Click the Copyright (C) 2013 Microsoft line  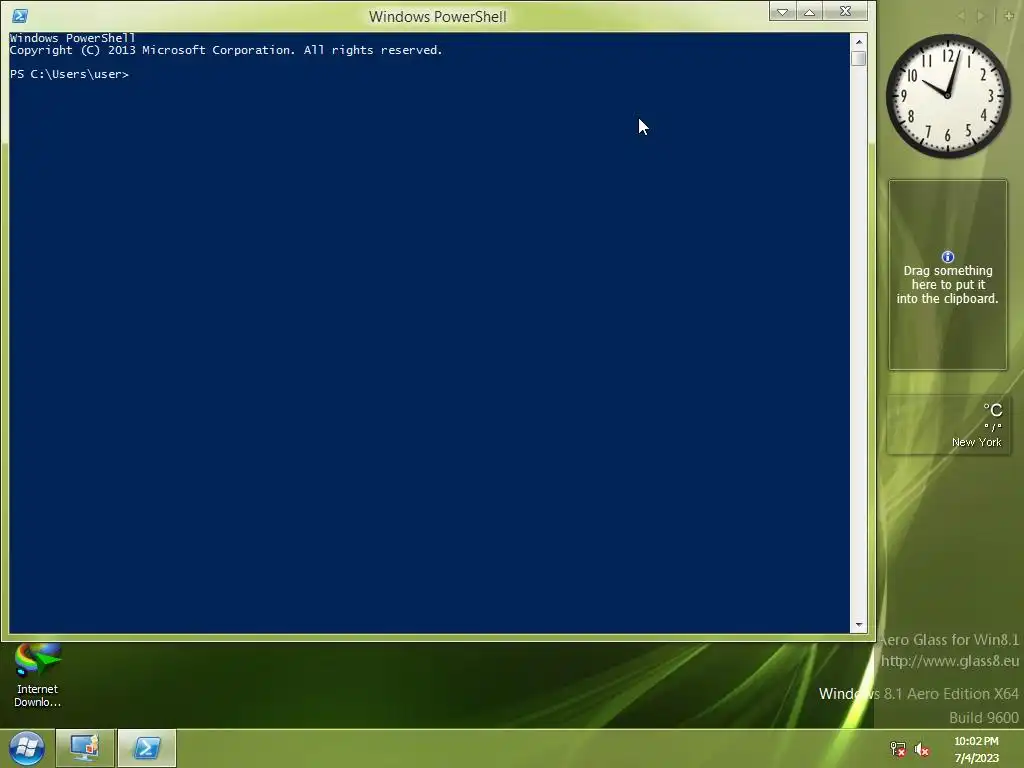coord(226,50)
